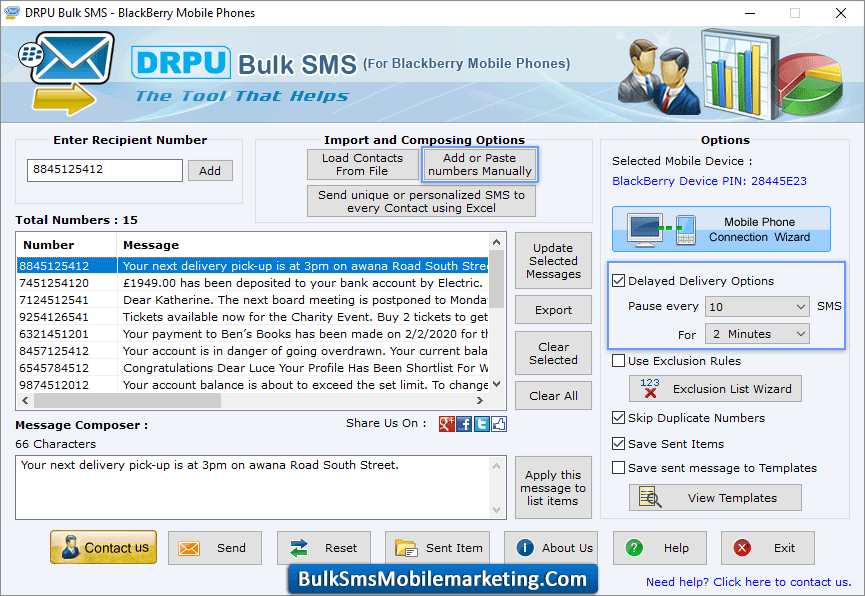Image resolution: width=865 pixels, height=596 pixels.
Task: Click Load Contacts From File button
Action: (362, 164)
